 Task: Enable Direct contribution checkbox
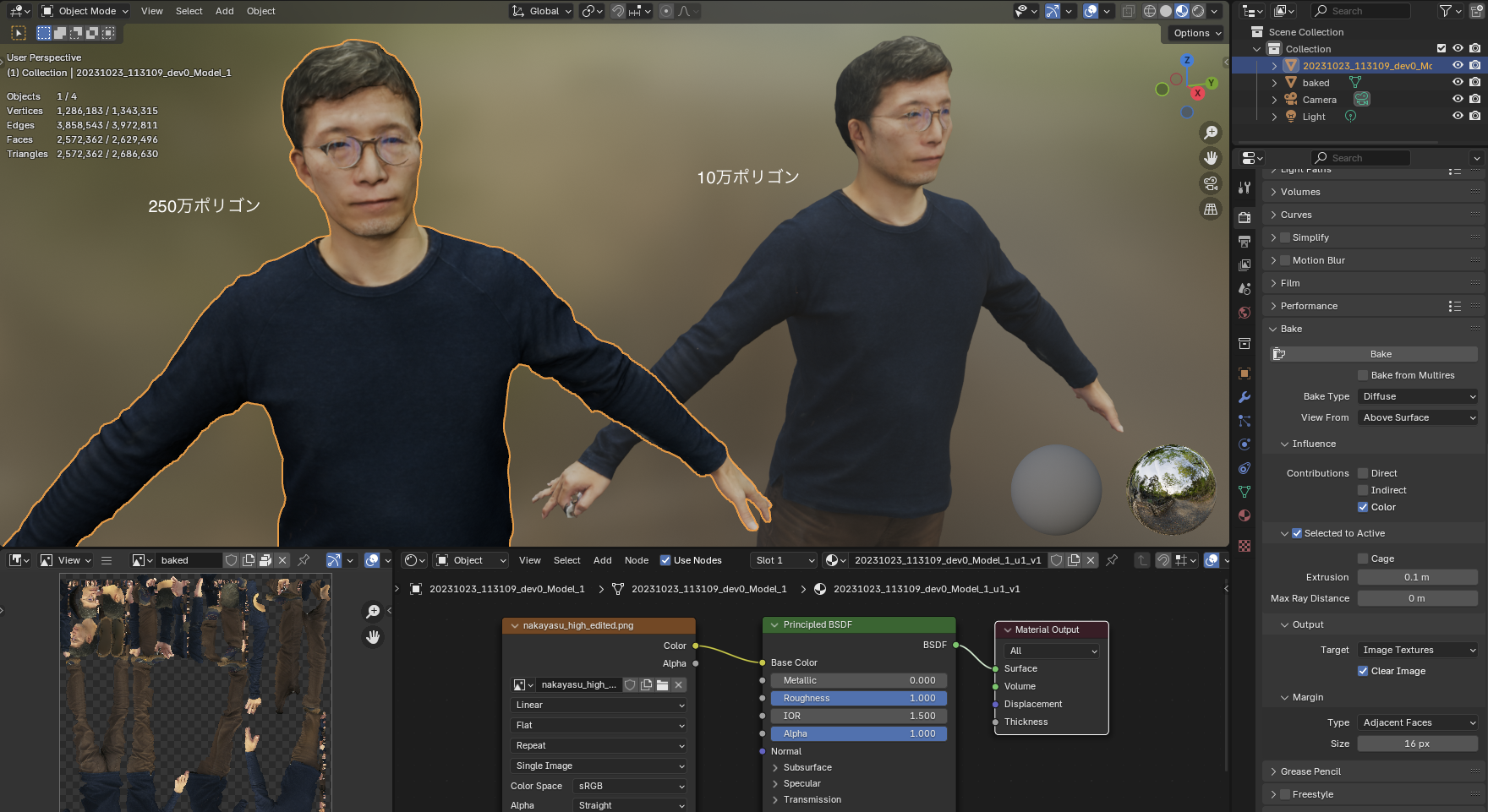1363,473
